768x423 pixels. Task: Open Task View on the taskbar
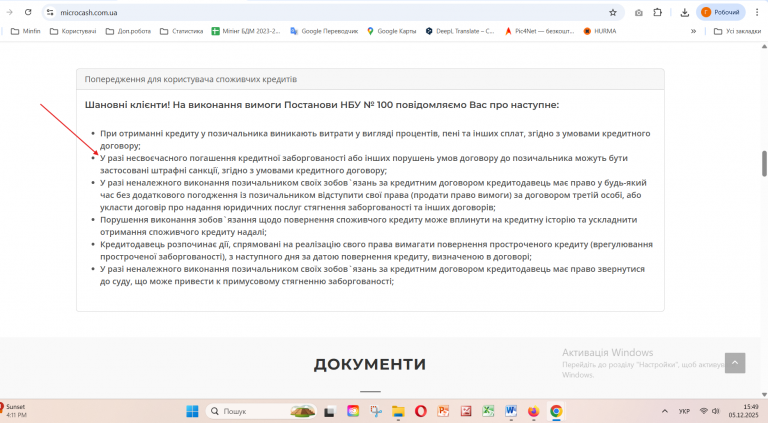[x=329, y=411]
